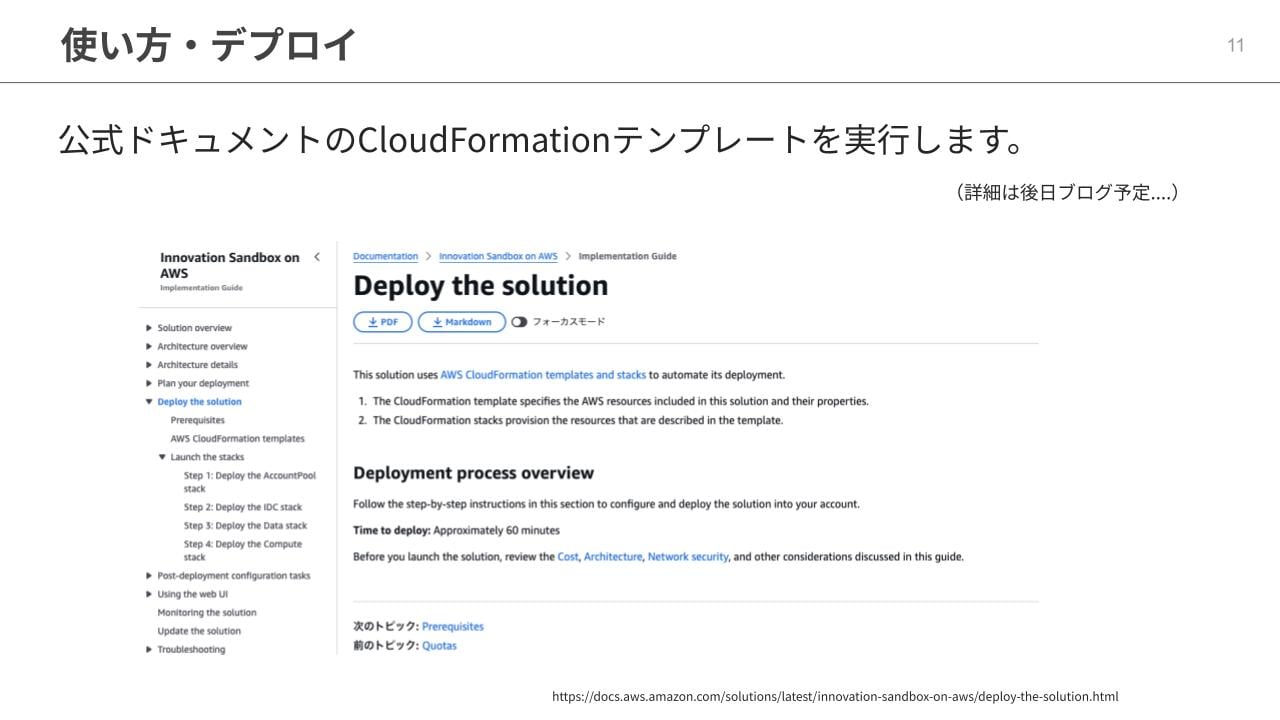Open the Architecture link in the overview paragraph
This screenshot has height=720, width=1280.
point(613,557)
